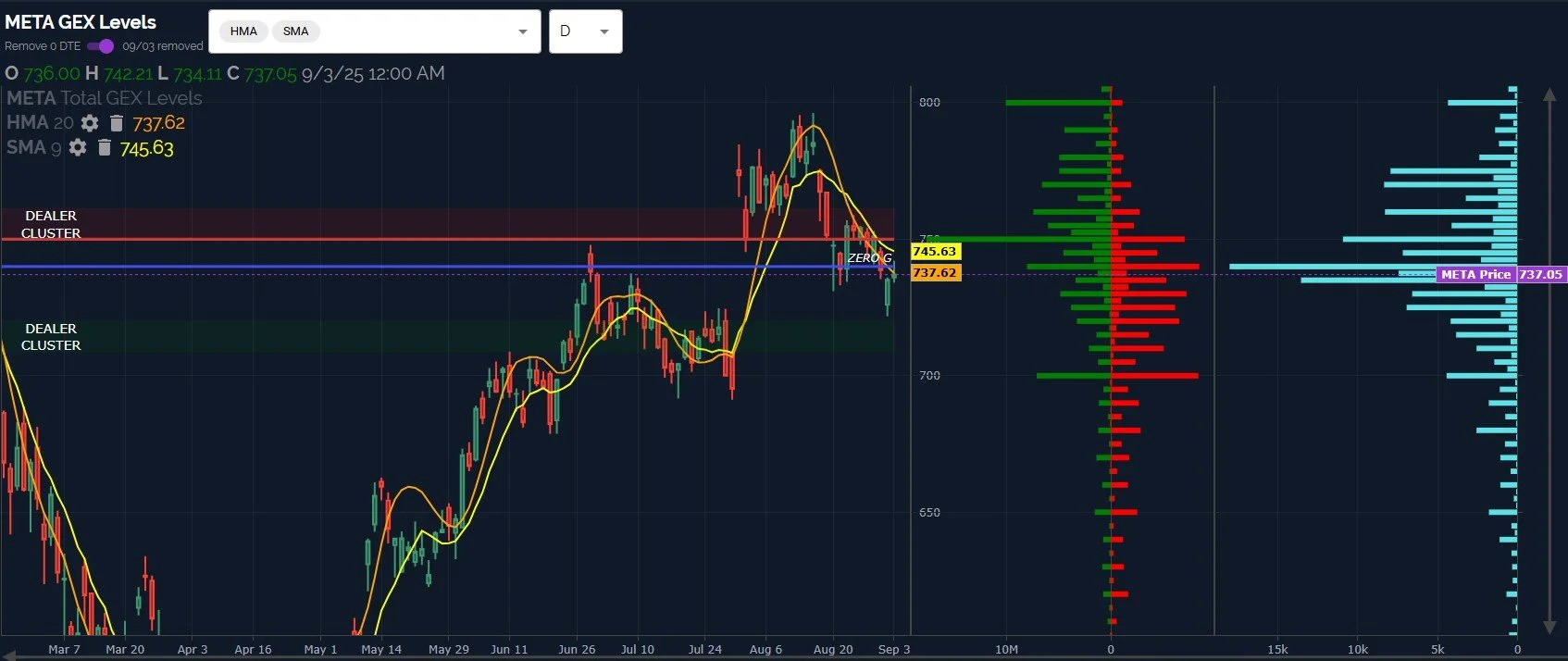Click the HMA value 737.62 in legend
The image size is (1568, 661).
pos(158,123)
